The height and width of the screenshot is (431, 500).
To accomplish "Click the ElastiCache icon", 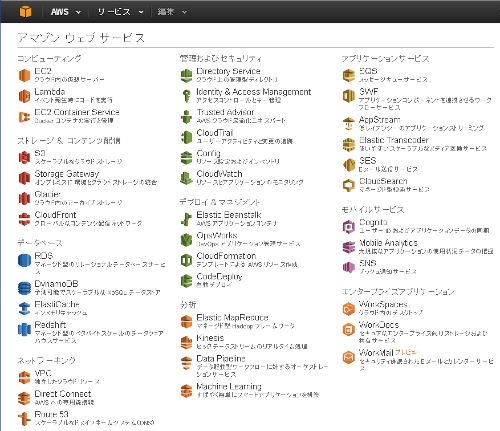I will pyautogui.click(x=24, y=308).
